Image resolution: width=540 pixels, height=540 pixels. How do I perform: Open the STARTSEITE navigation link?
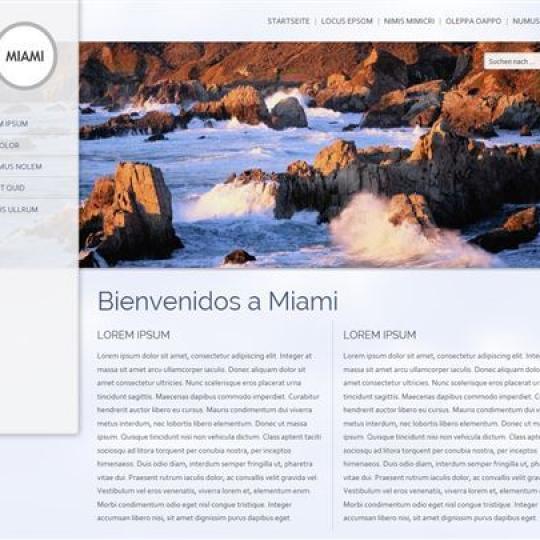tap(289, 21)
